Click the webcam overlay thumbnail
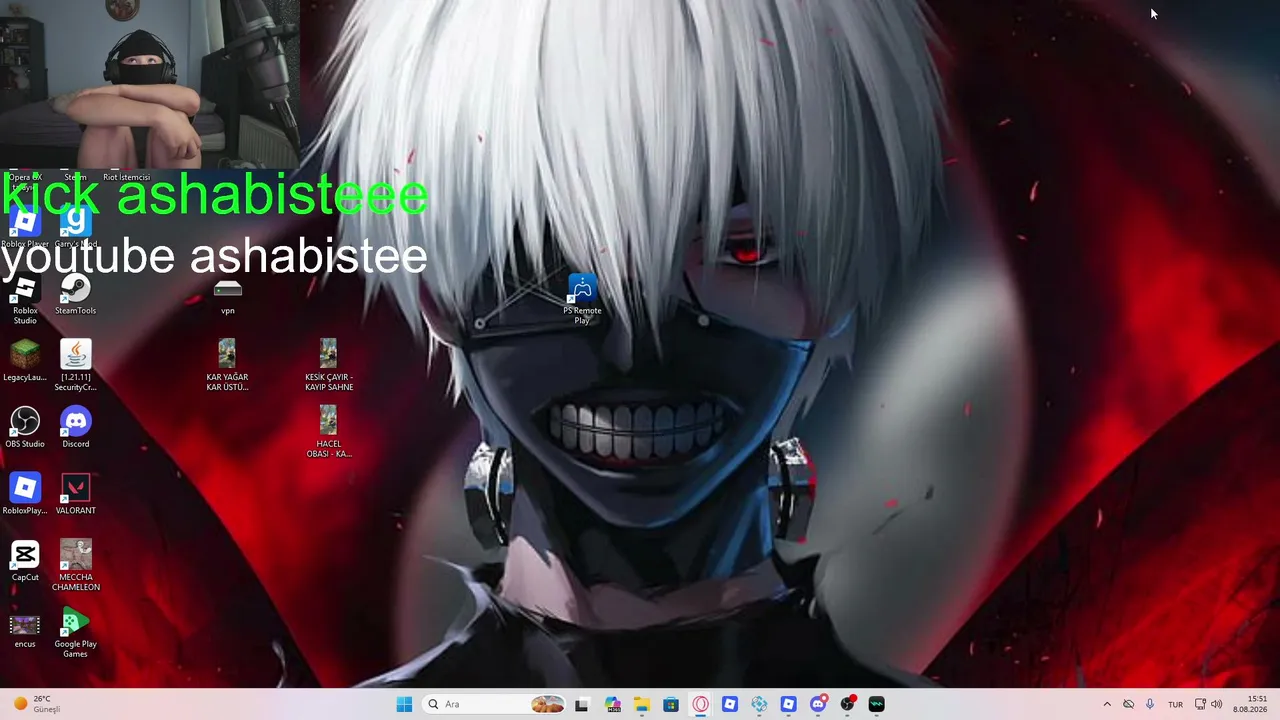The width and height of the screenshot is (1280, 720). (150, 84)
